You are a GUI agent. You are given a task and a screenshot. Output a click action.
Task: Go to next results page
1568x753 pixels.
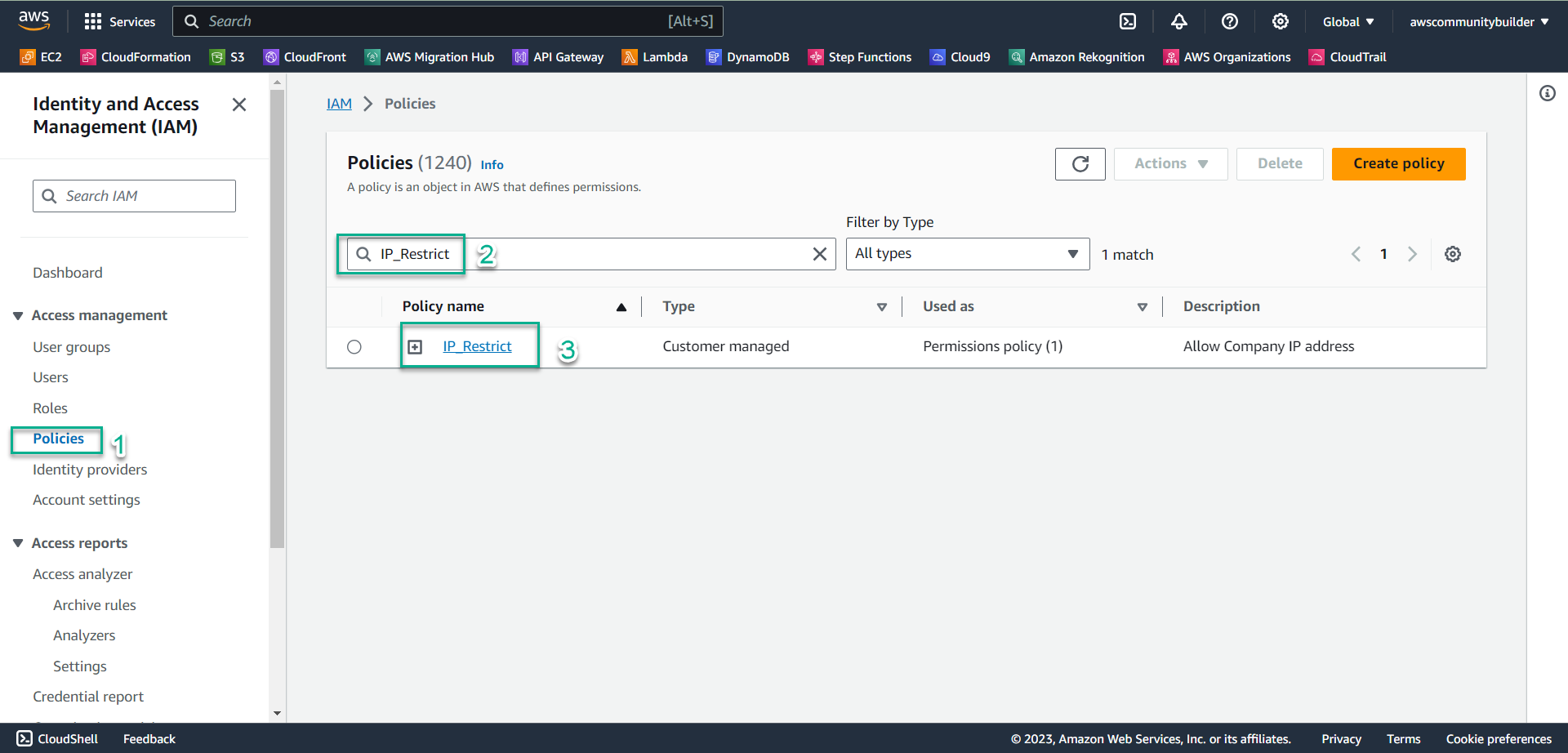click(1412, 254)
